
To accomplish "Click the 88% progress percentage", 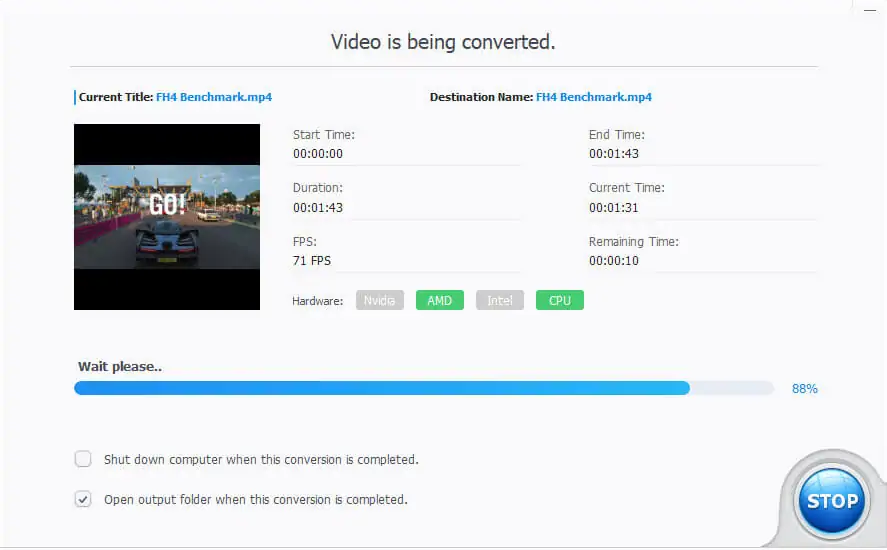I will (804, 388).
